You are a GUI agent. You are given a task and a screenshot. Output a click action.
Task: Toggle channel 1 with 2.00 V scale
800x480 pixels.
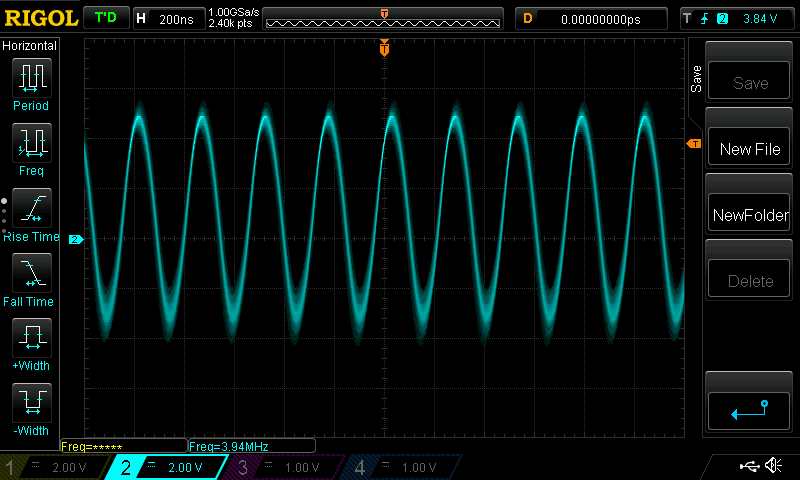pos(57,467)
